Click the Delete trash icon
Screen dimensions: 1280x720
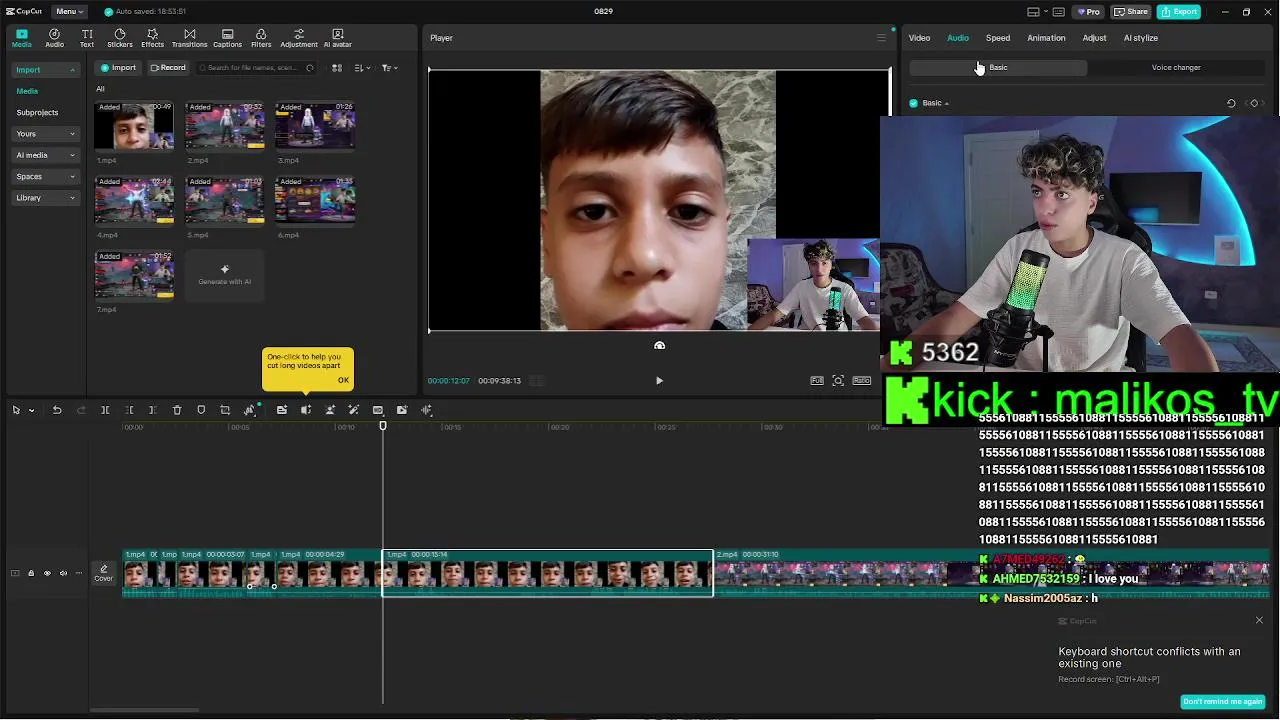[x=177, y=410]
